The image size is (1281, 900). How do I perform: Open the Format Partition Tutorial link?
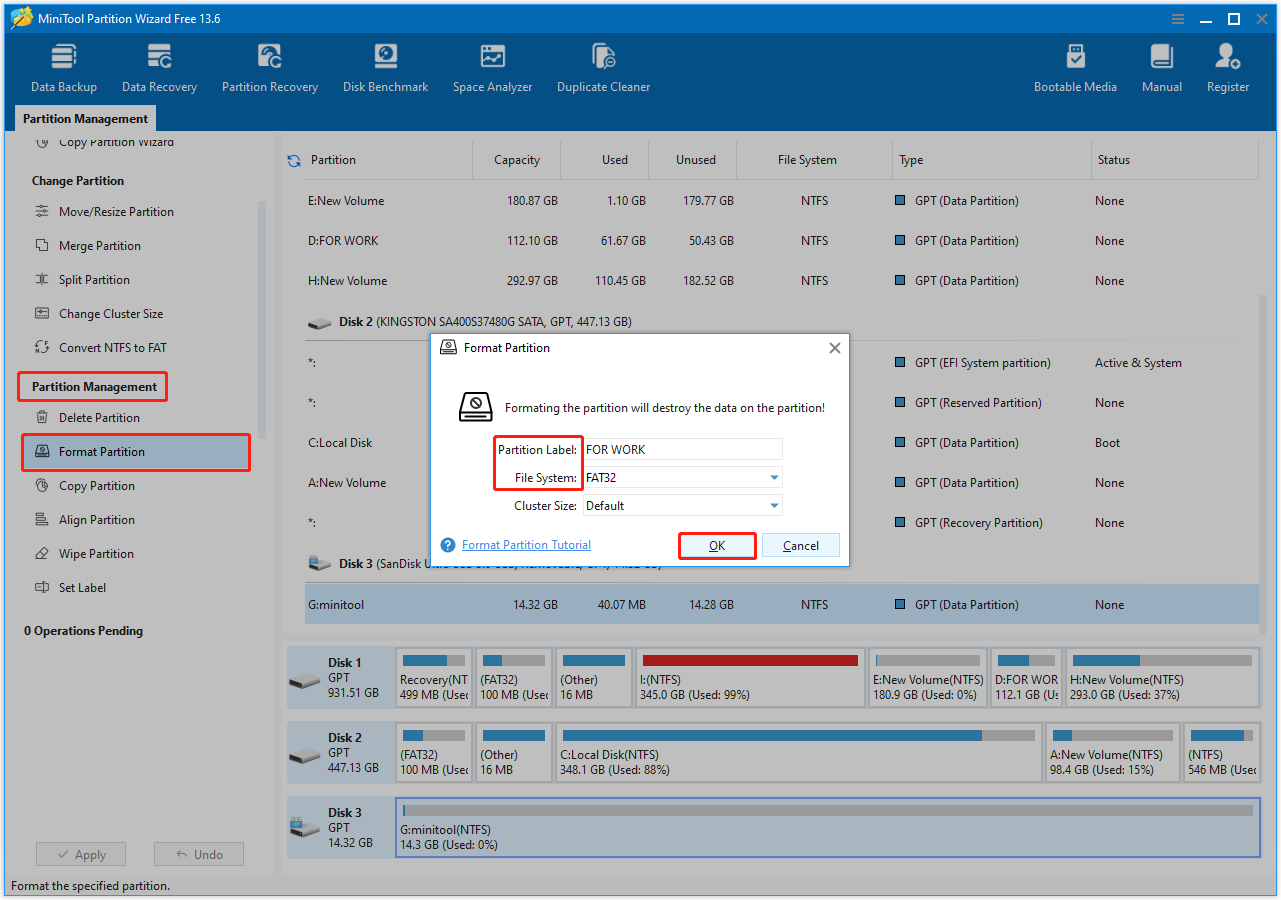(x=525, y=545)
